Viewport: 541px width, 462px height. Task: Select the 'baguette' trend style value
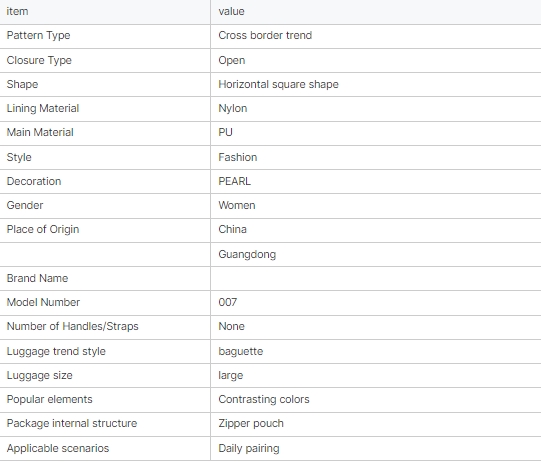coord(240,351)
